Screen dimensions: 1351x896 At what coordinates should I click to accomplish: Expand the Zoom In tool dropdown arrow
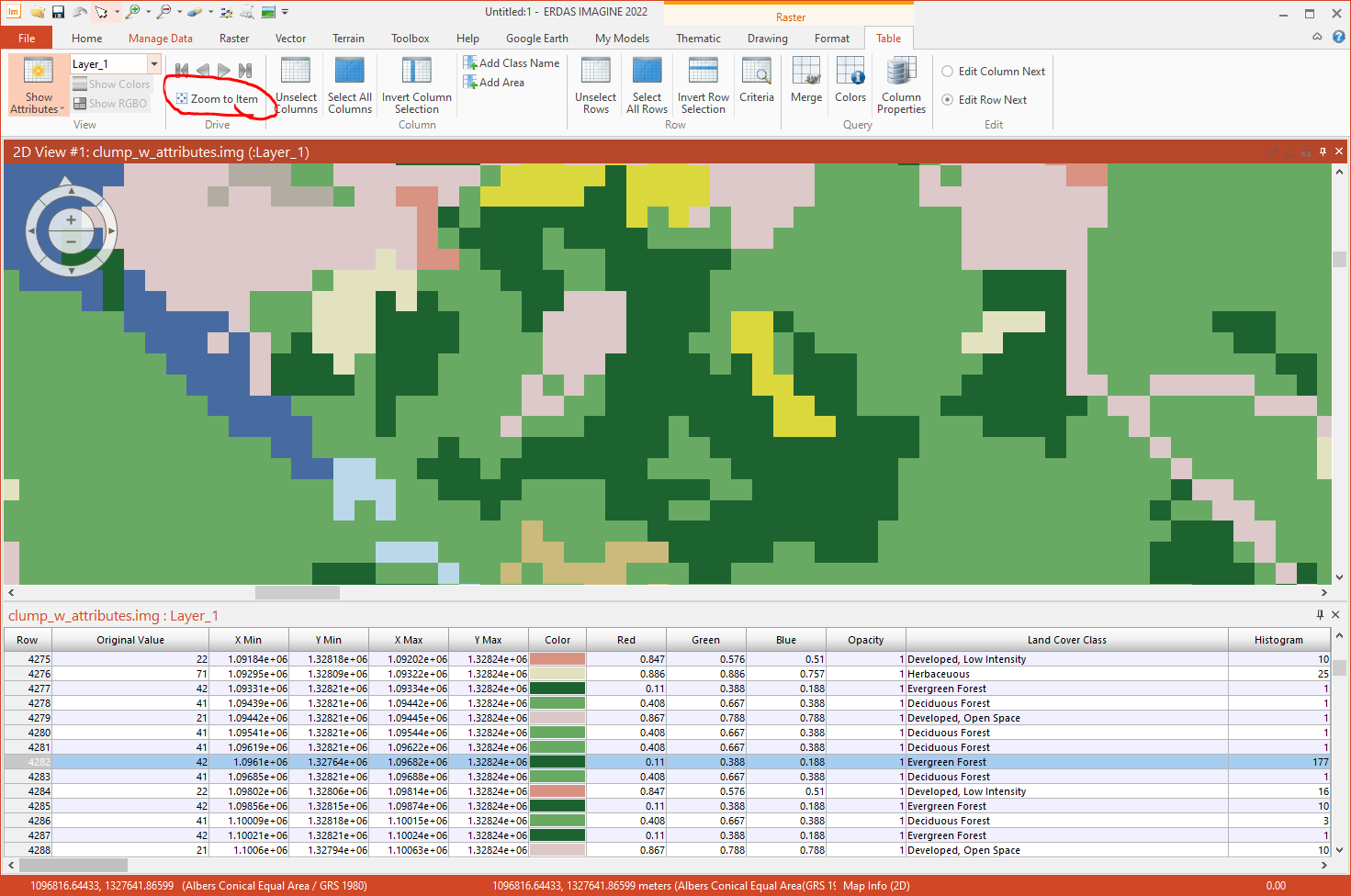(x=147, y=12)
